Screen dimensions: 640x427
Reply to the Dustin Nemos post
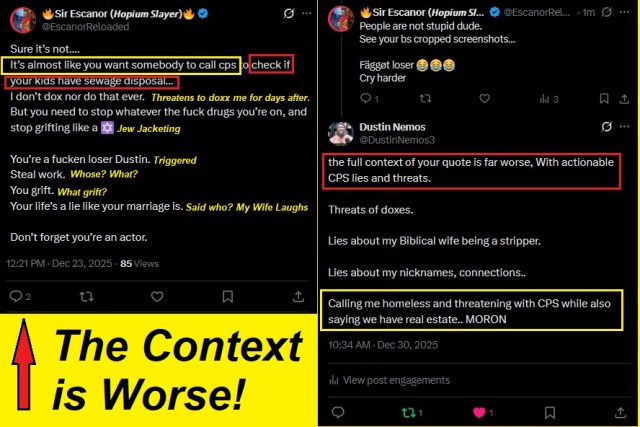coord(338,413)
